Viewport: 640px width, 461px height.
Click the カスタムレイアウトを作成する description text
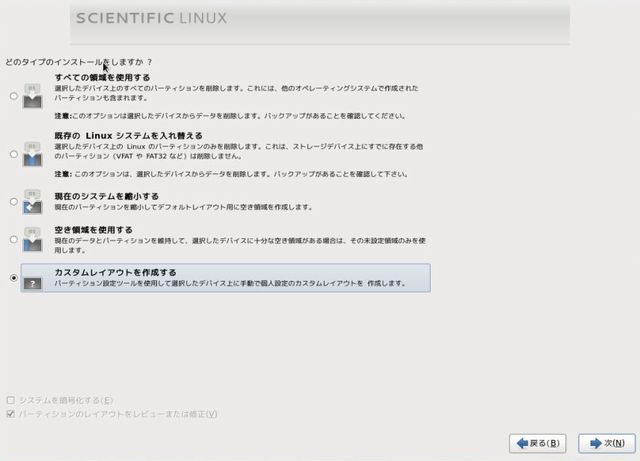click(x=230, y=283)
